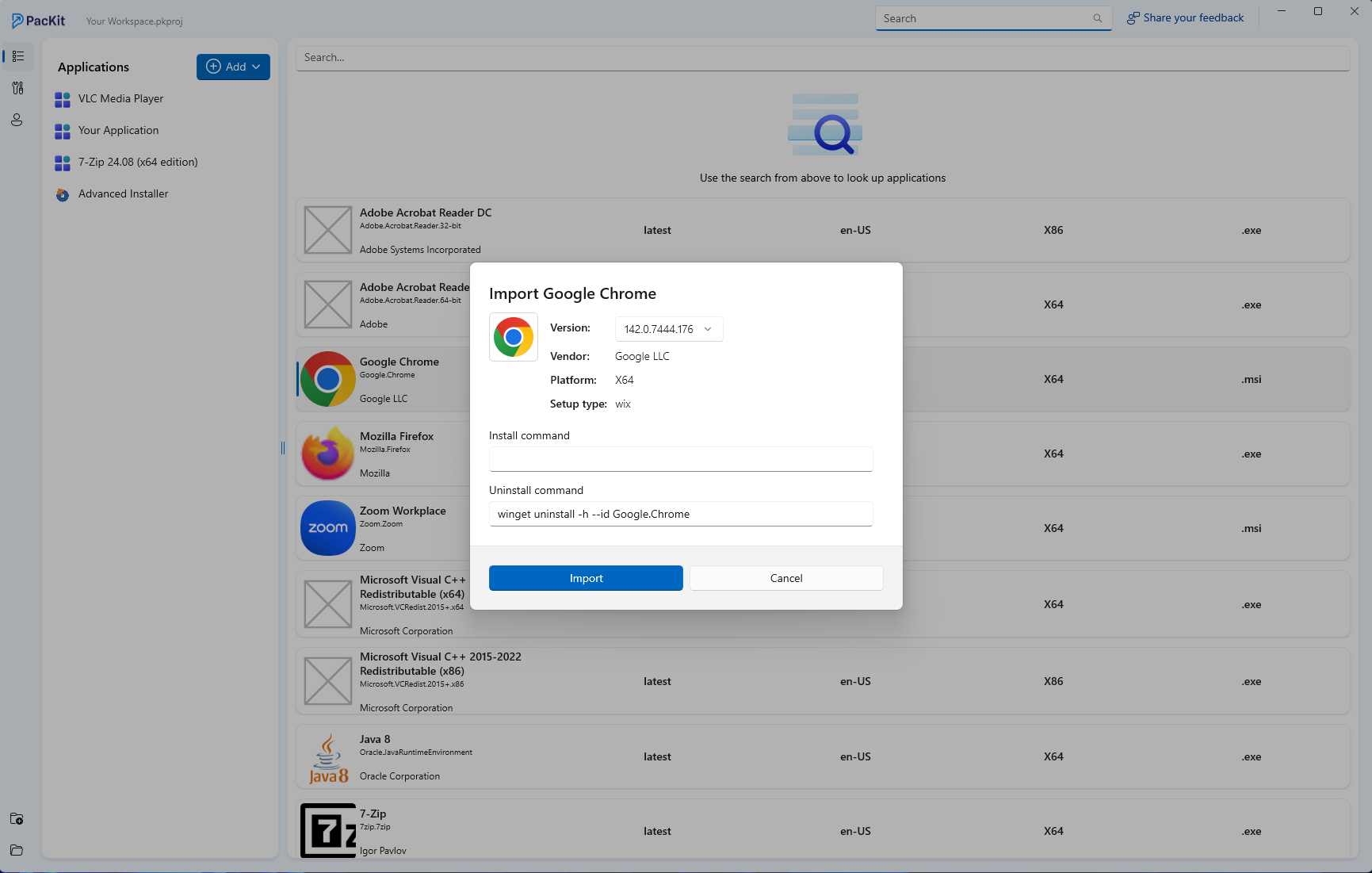
Task: Click the Google Chrome logo in the import dialog
Action: (x=514, y=337)
